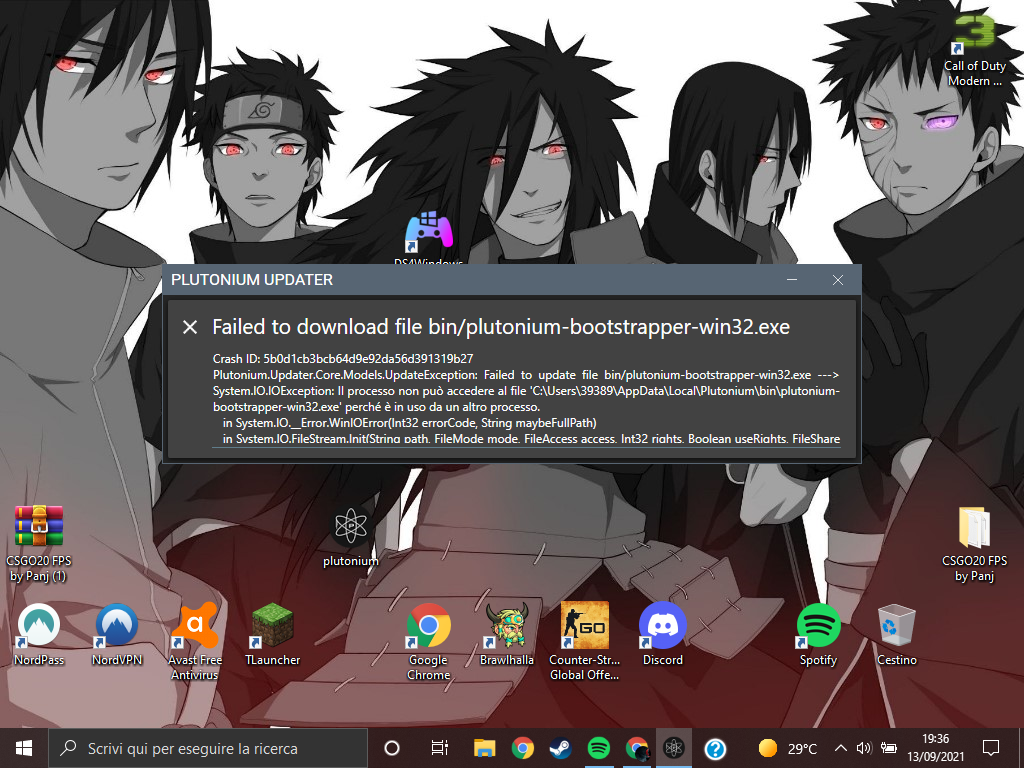Launch TLauncher Minecraft shortcut
1024x768 pixels.
pos(273,634)
